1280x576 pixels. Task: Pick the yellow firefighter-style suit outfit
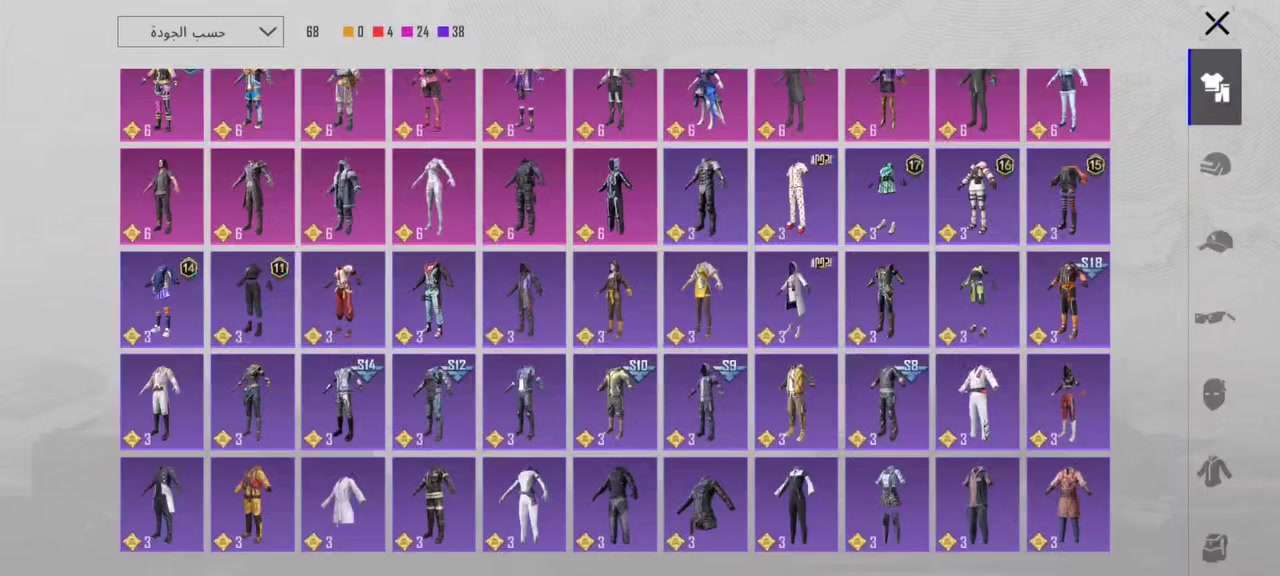coord(253,504)
